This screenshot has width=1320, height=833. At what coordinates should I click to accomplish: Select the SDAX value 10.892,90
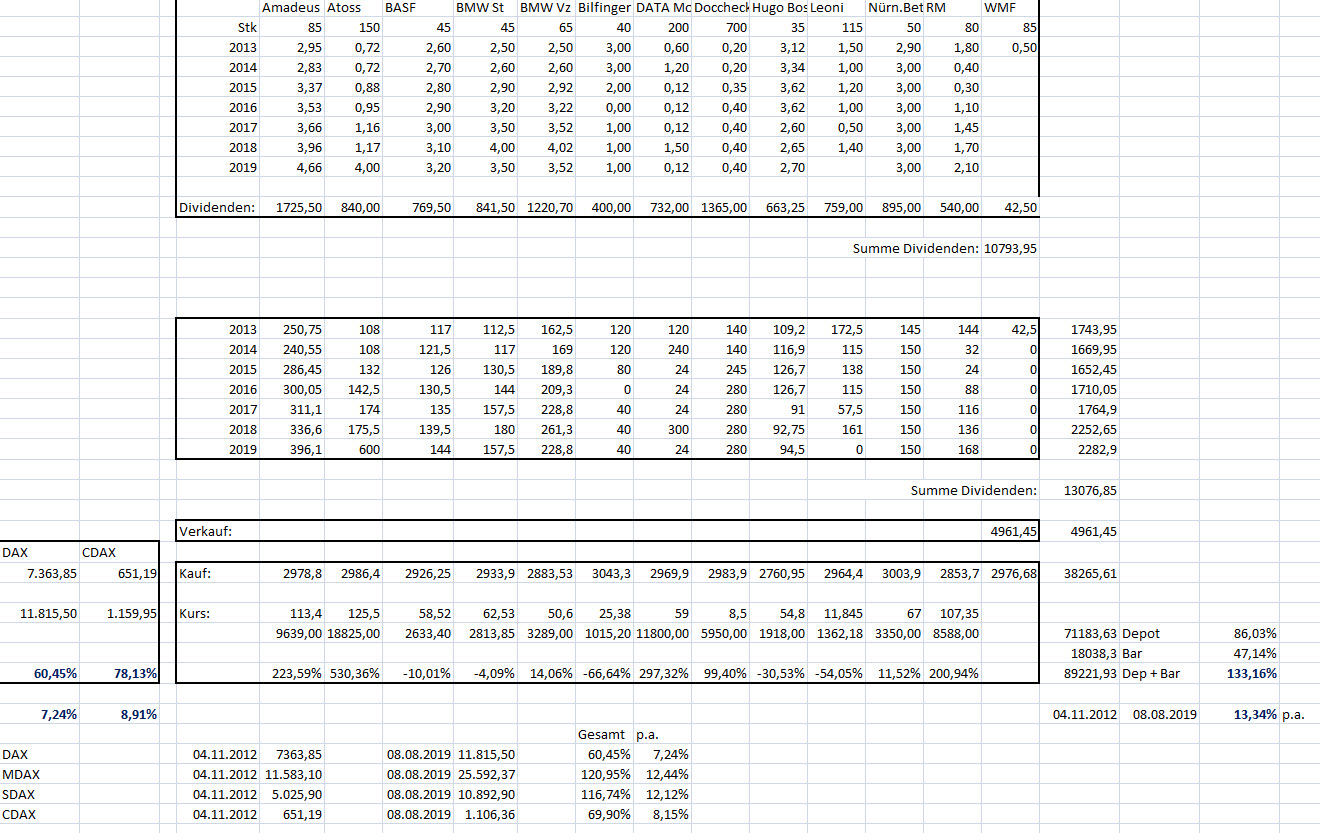487,795
